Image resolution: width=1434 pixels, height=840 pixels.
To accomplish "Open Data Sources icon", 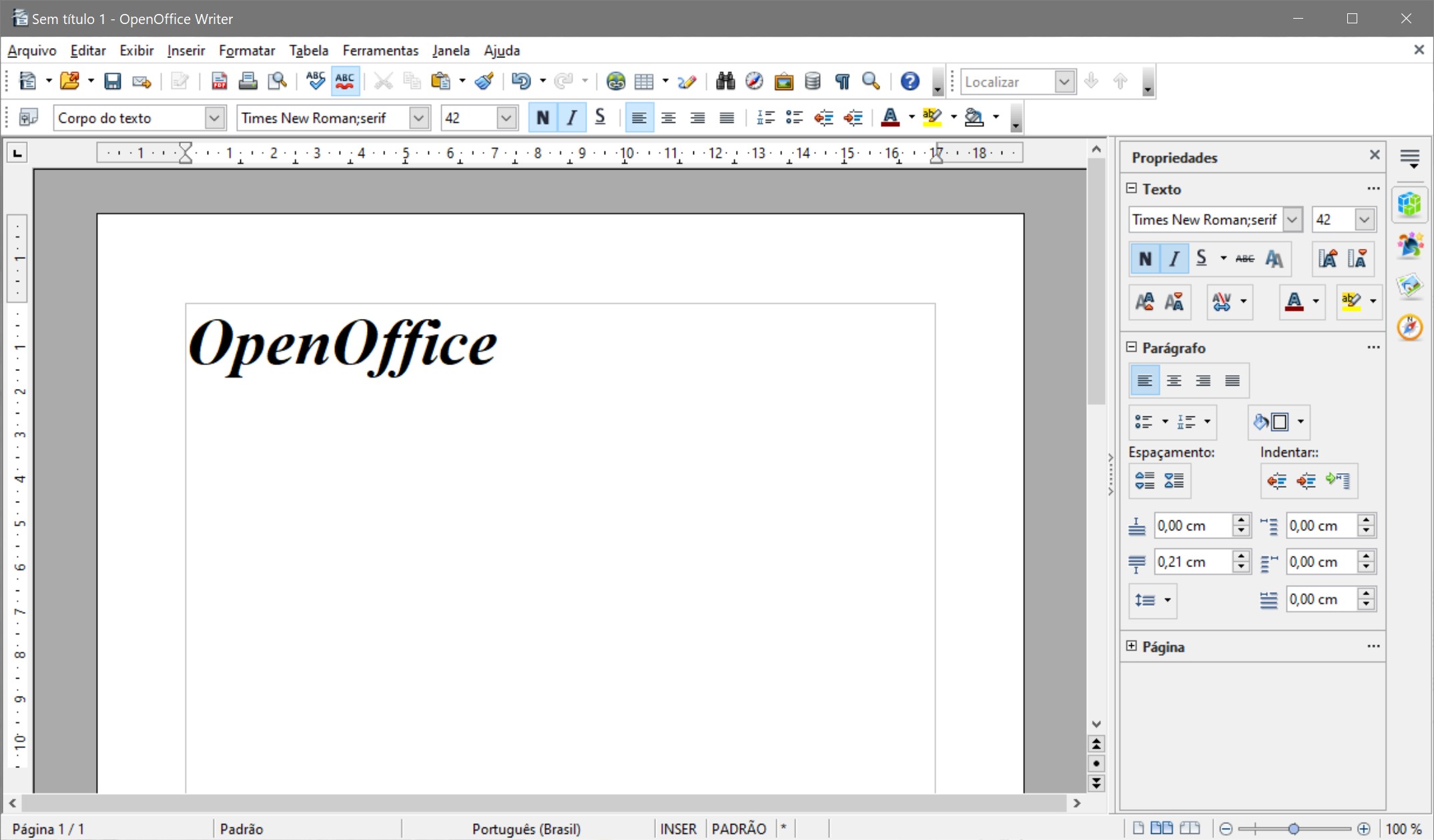I will (812, 81).
